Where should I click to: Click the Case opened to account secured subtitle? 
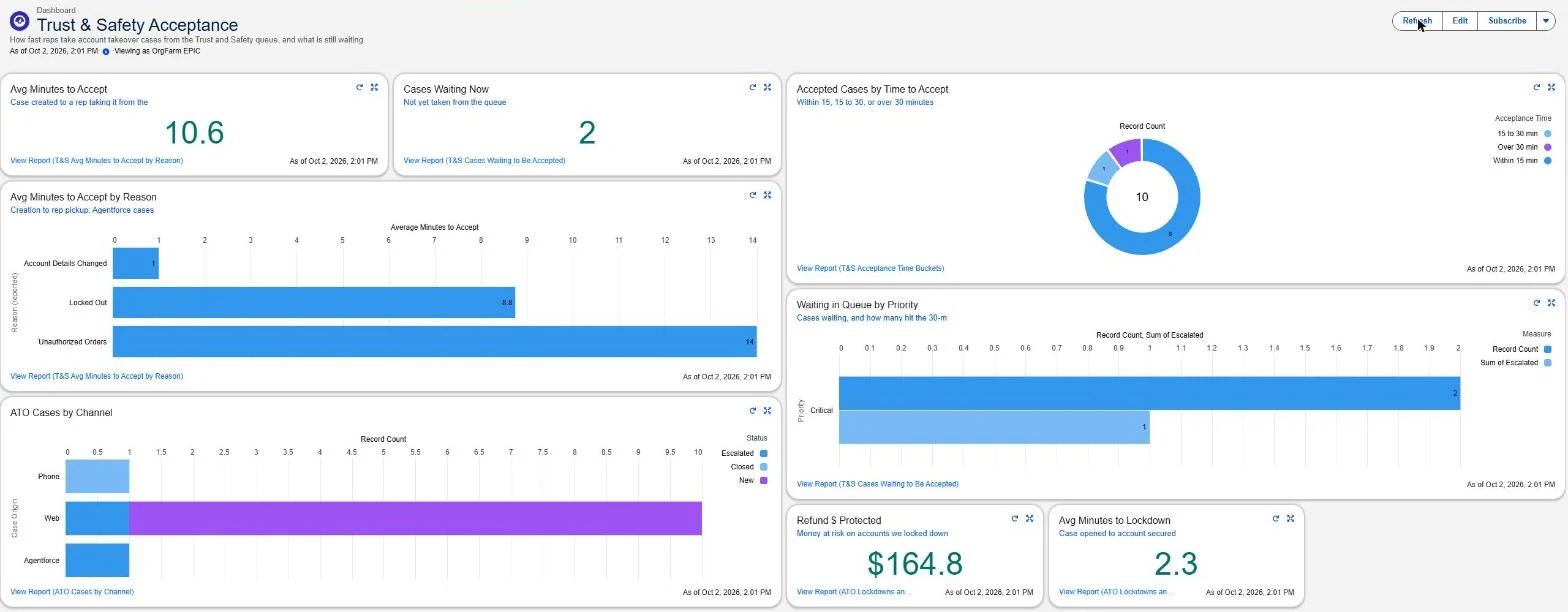1117,534
